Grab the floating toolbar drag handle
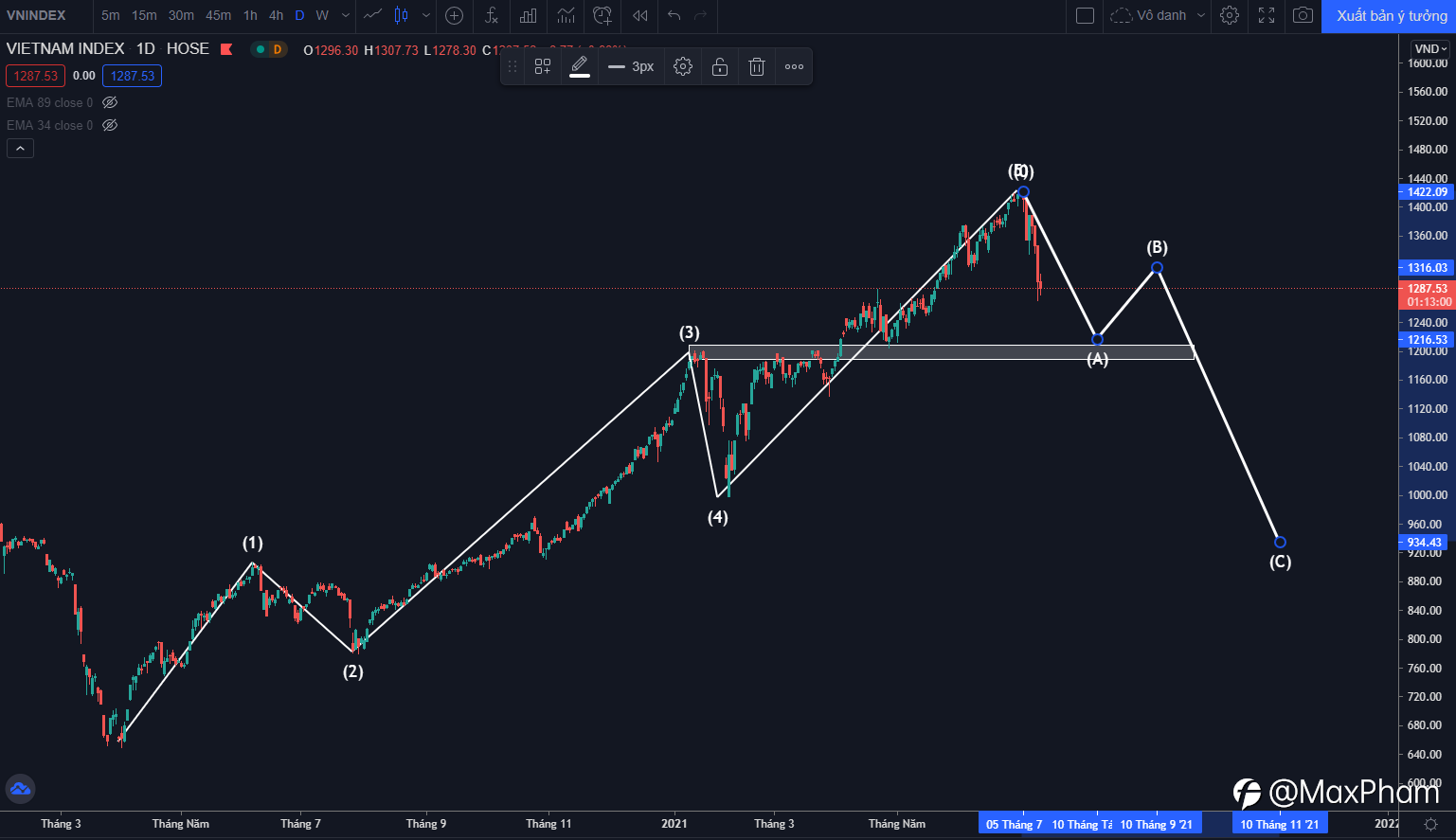The image size is (1456, 840). pos(512,66)
